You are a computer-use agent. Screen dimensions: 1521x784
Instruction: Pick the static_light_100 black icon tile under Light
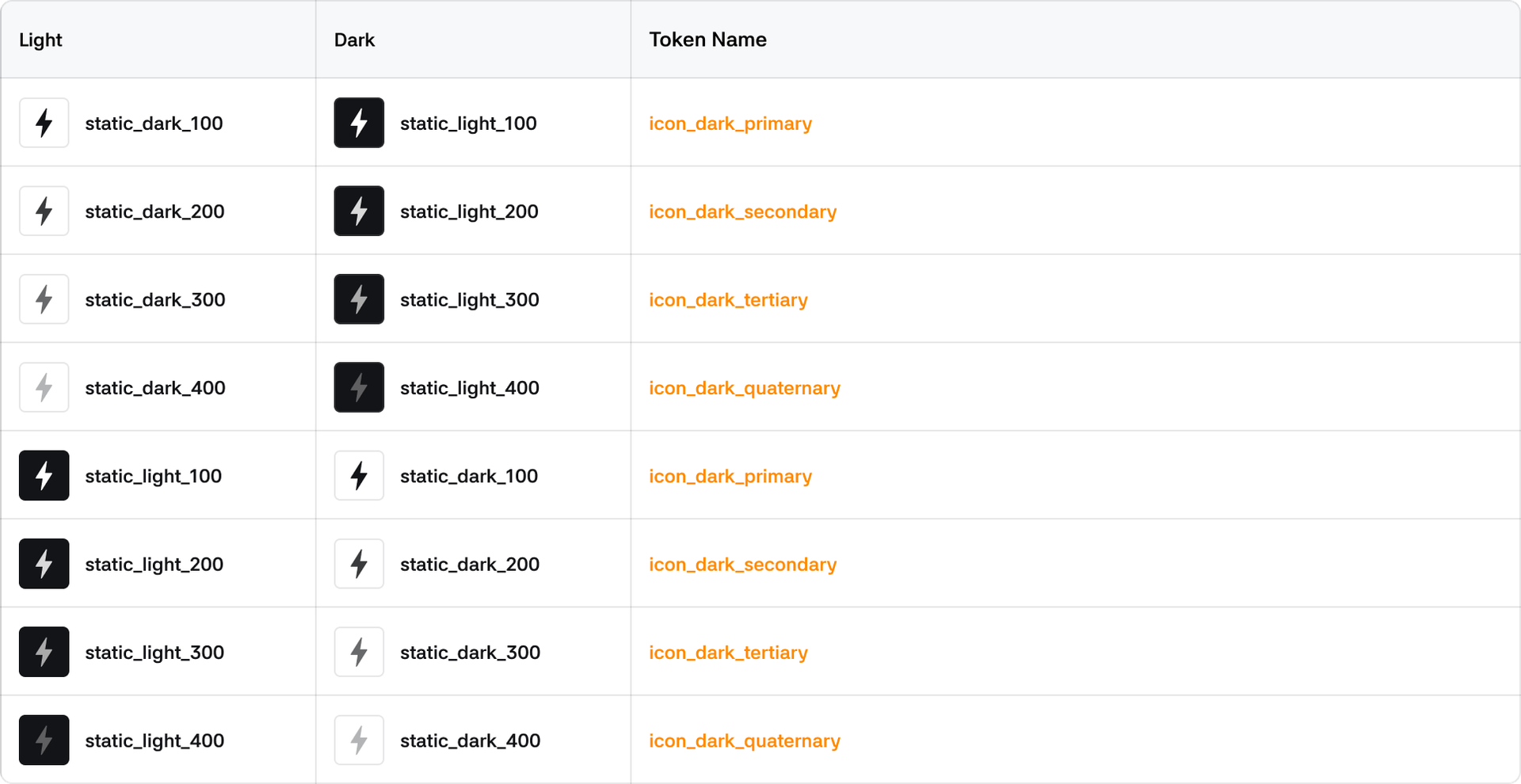coord(44,476)
